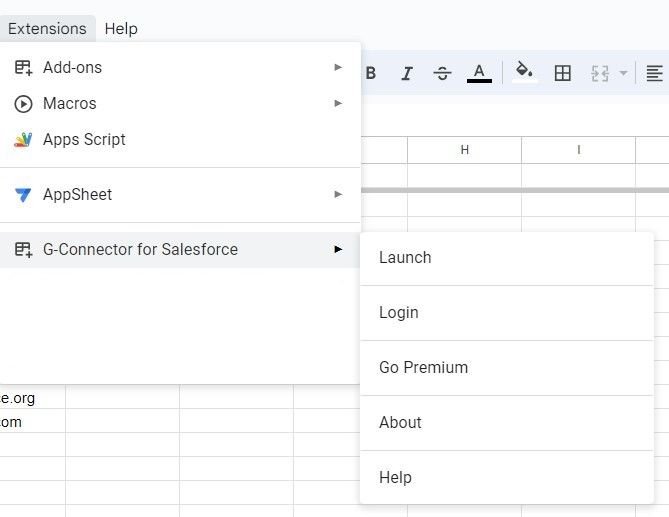Open About in G-Connector submenu
The image size is (669, 517).
506,423
